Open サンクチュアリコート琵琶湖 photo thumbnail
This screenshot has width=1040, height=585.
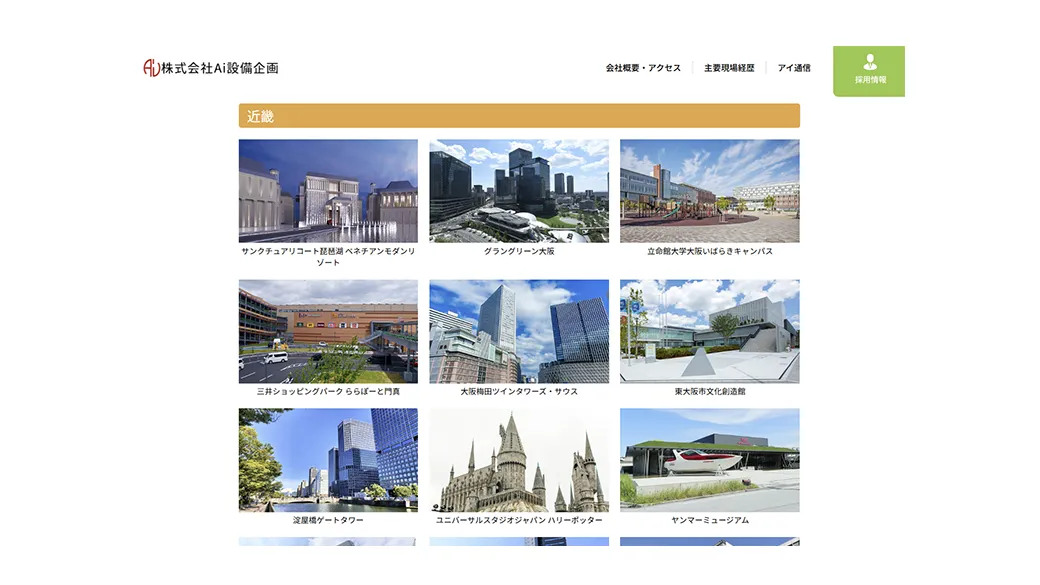(328, 191)
